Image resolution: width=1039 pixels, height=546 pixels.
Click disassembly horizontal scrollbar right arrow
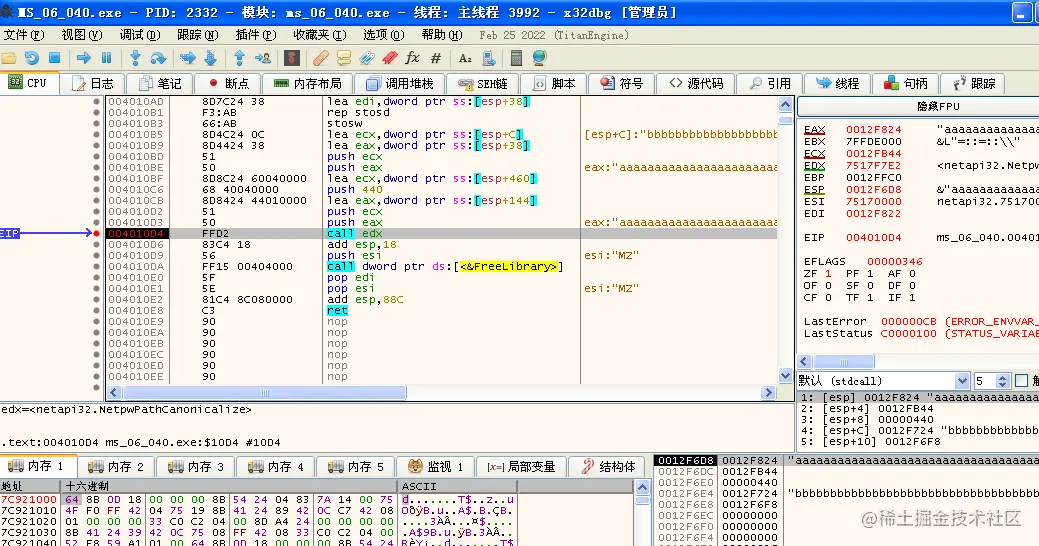768,392
